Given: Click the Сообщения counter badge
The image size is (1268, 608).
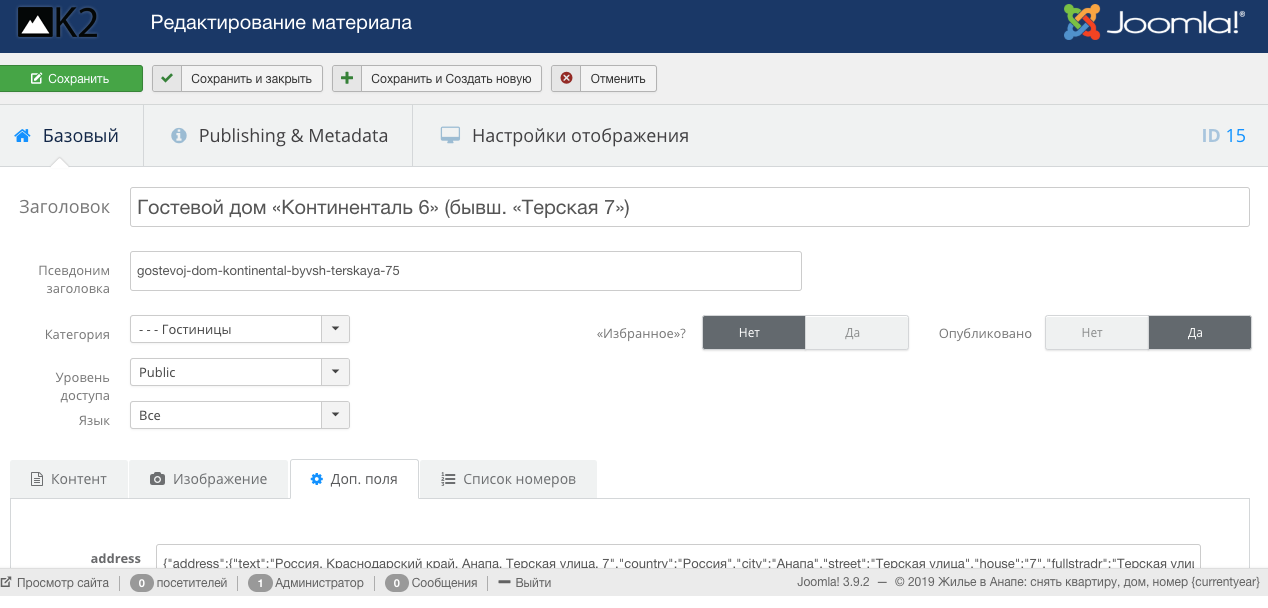Looking at the screenshot, I should pos(396,582).
